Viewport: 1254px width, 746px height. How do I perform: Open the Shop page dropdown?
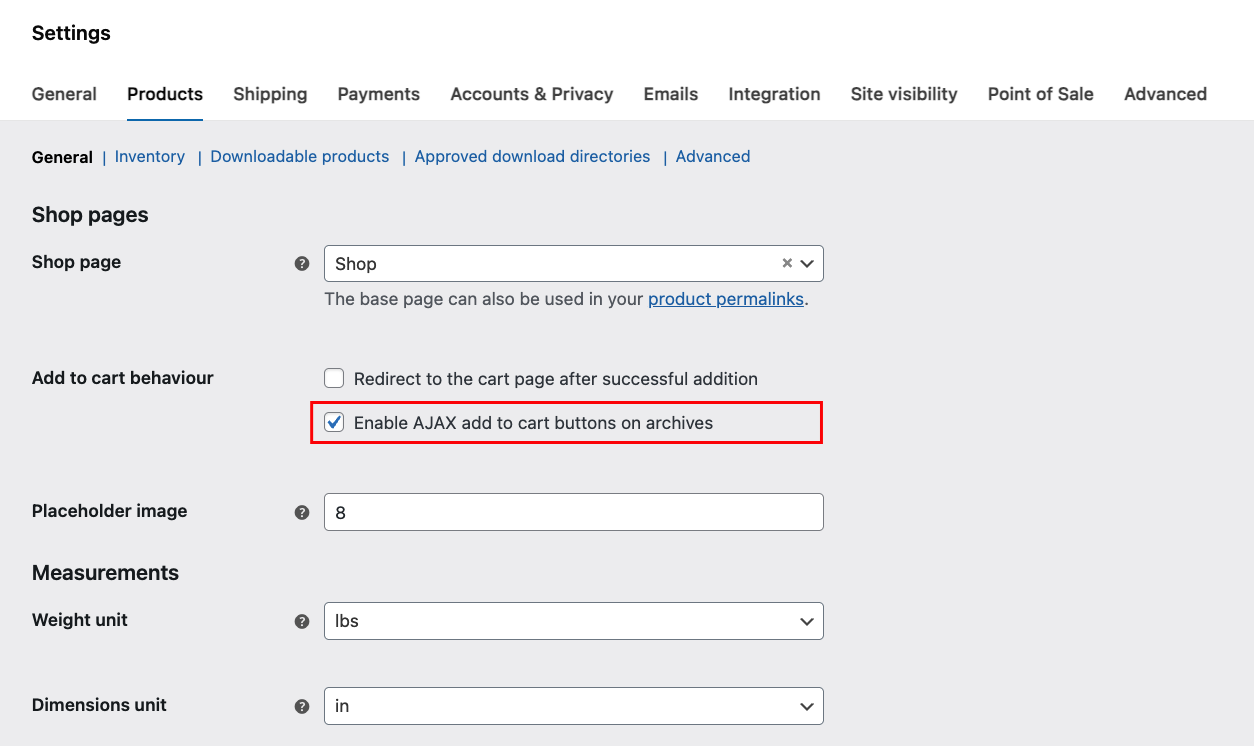coord(574,263)
